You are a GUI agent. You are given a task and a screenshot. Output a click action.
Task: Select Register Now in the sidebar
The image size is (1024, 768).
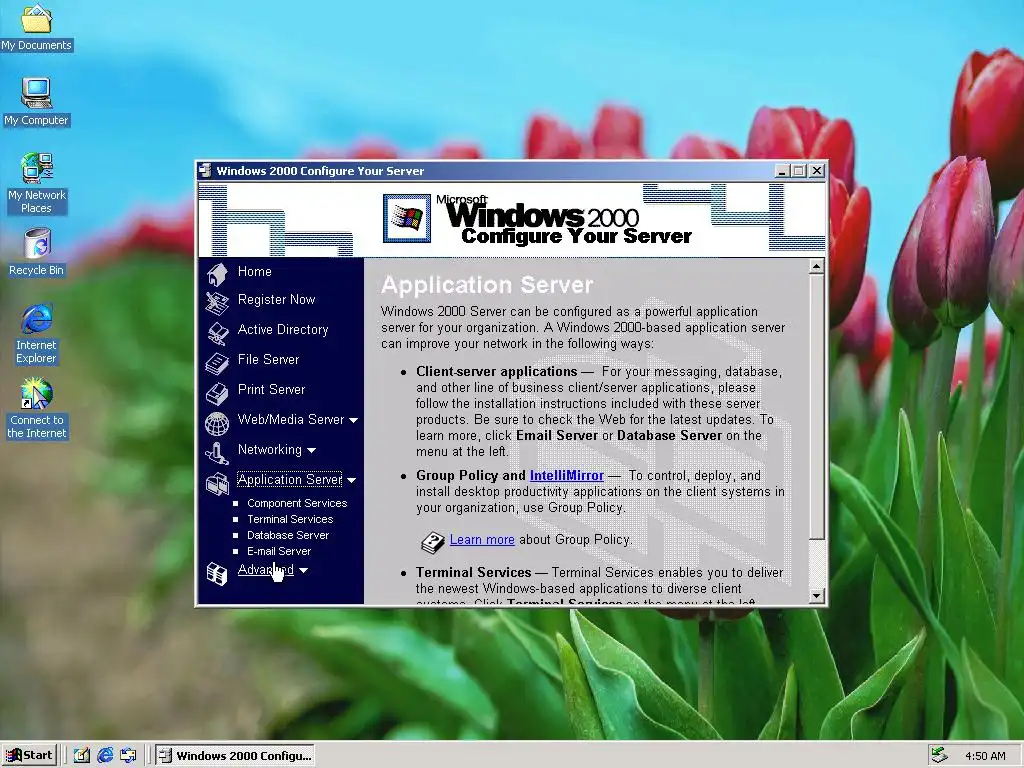pos(276,300)
